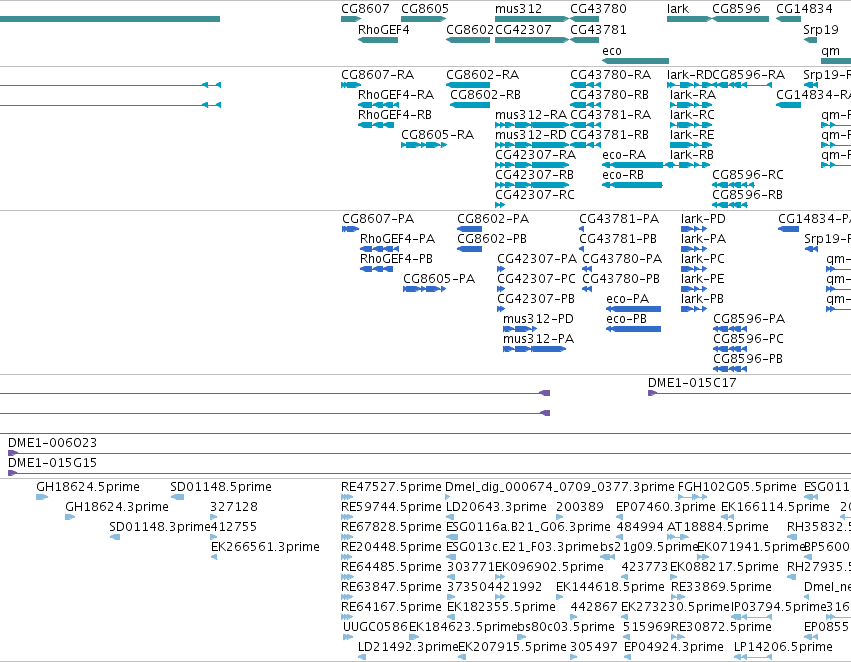Click the CG8607-PA protein label
This screenshot has width=851, height=662.
(x=378, y=219)
